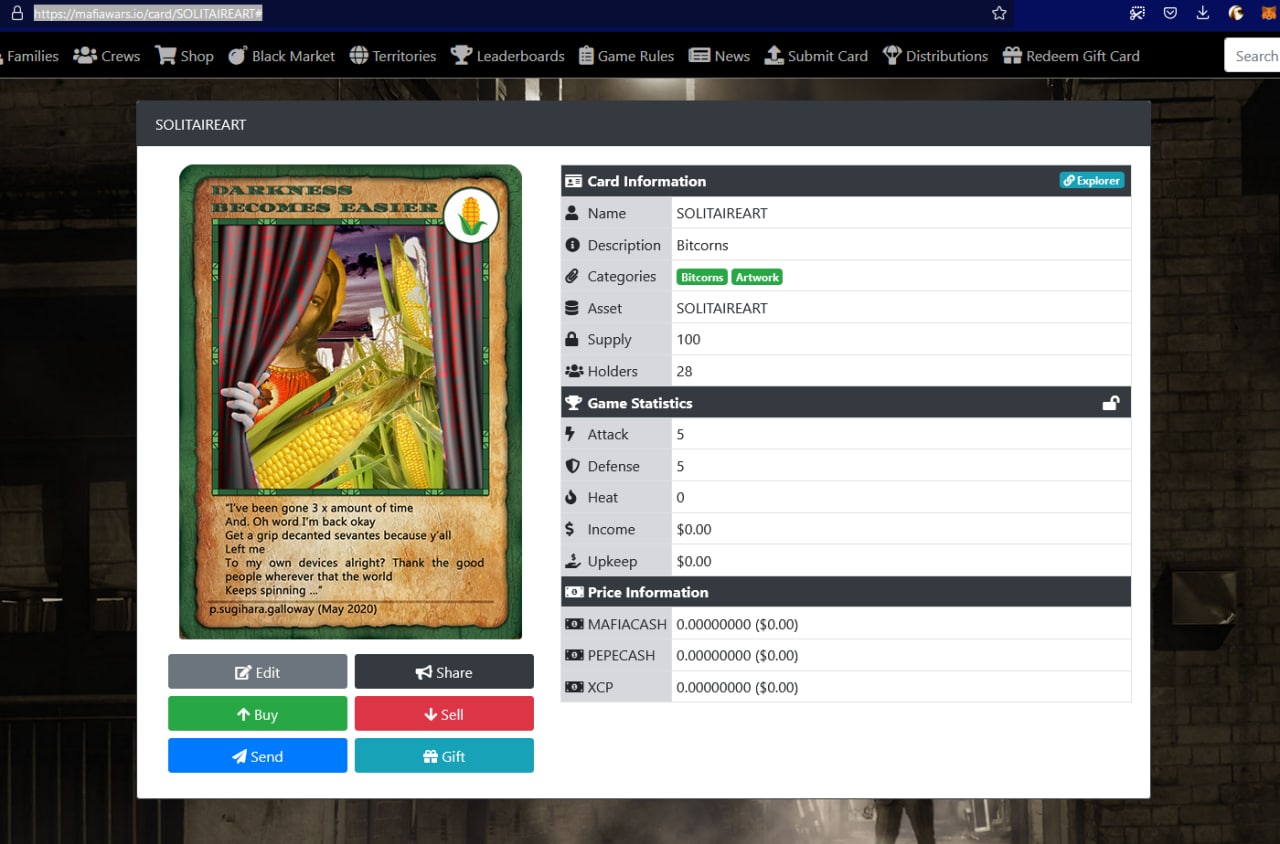This screenshot has height=844, width=1280.
Task: Click the PEPECASH price value
Action: point(737,655)
